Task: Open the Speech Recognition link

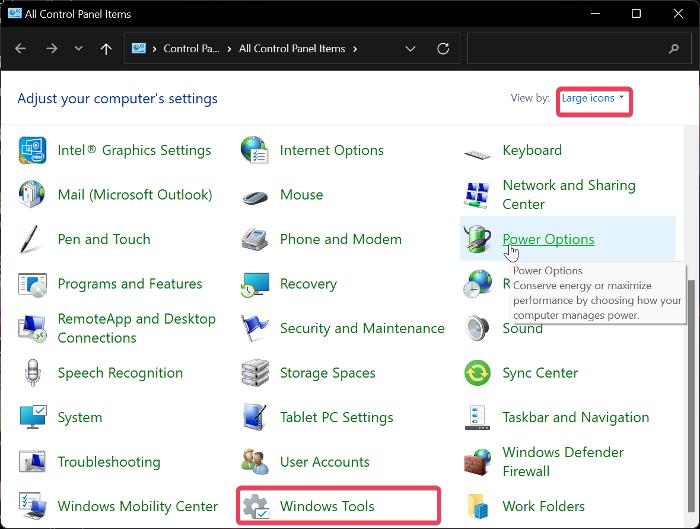Action: coord(120,373)
